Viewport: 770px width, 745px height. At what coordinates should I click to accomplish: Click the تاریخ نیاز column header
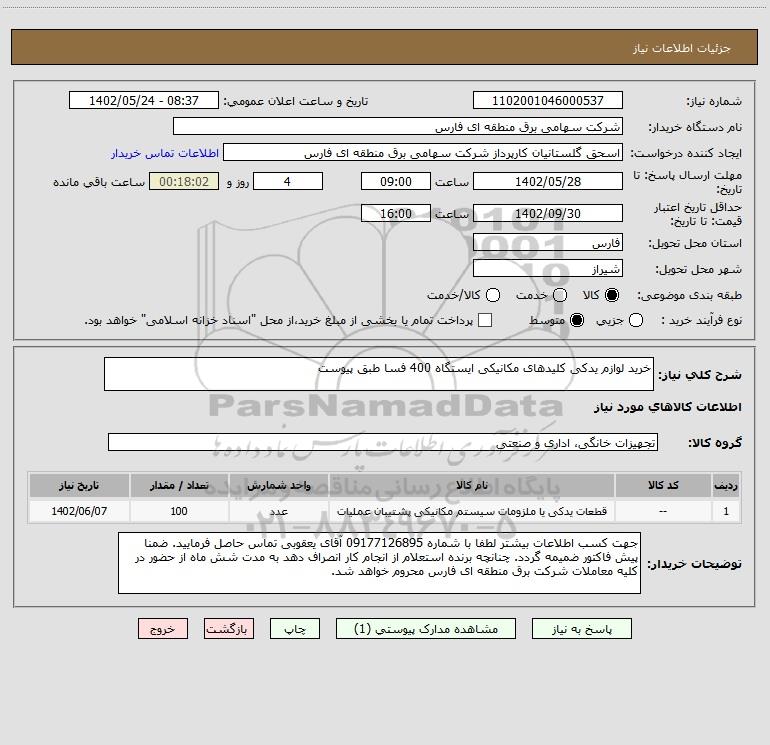click(x=79, y=485)
